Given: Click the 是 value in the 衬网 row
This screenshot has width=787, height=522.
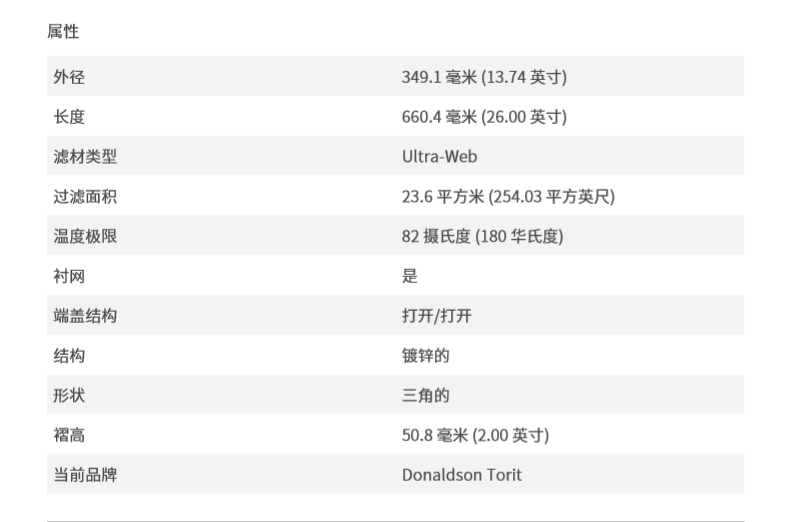Looking at the screenshot, I should [410, 276].
